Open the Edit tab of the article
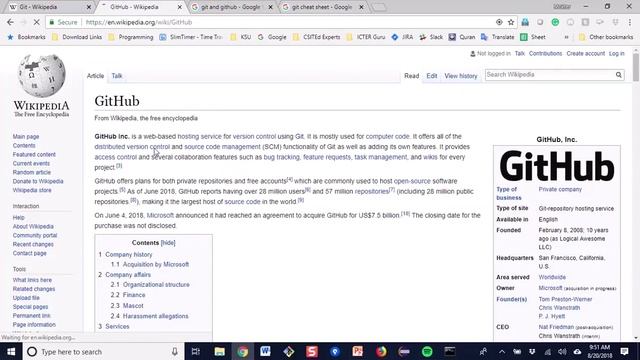The width and height of the screenshot is (640, 360). click(431, 76)
